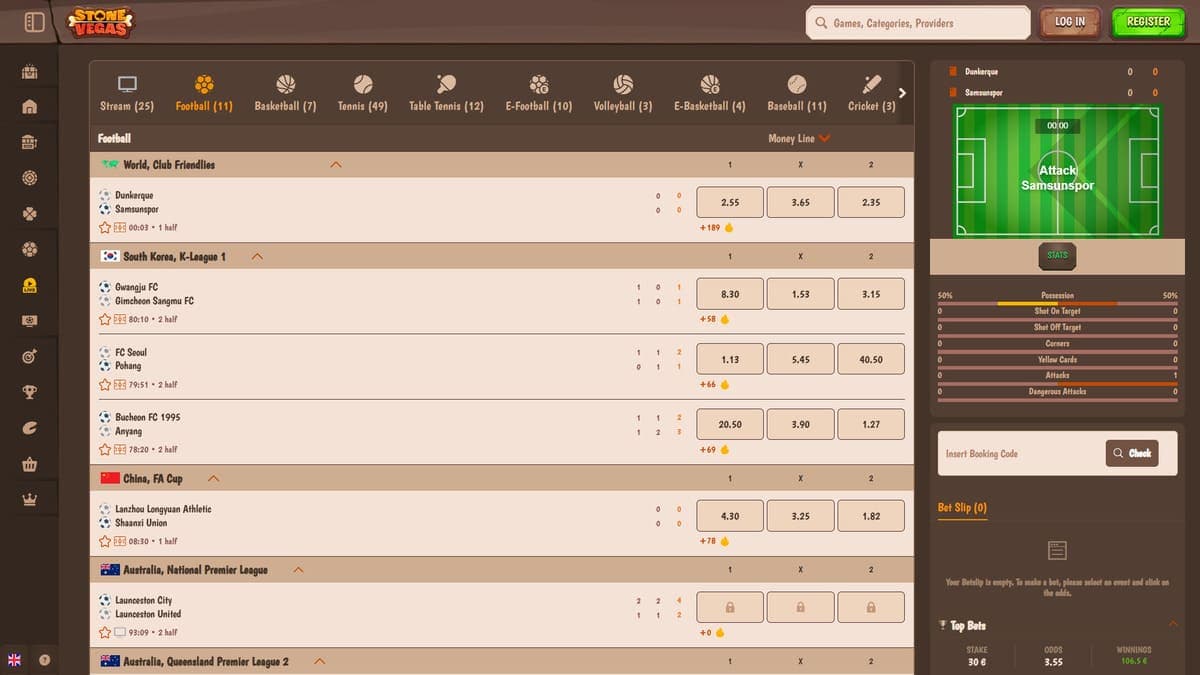Open help question mark icon
The image size is (1200, 675).
44,660
